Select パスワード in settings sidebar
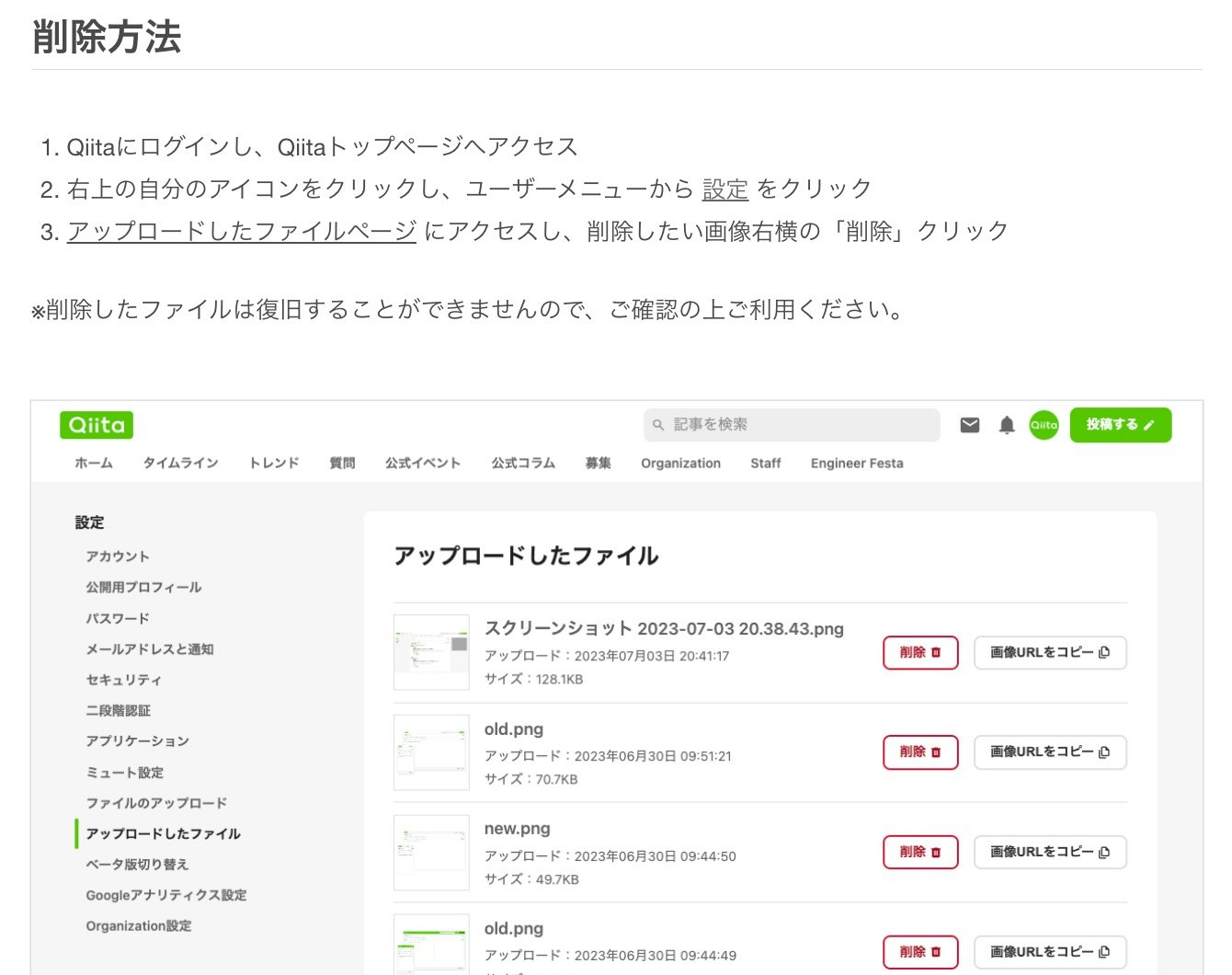The image size is (1232, 975). (118, 618)
